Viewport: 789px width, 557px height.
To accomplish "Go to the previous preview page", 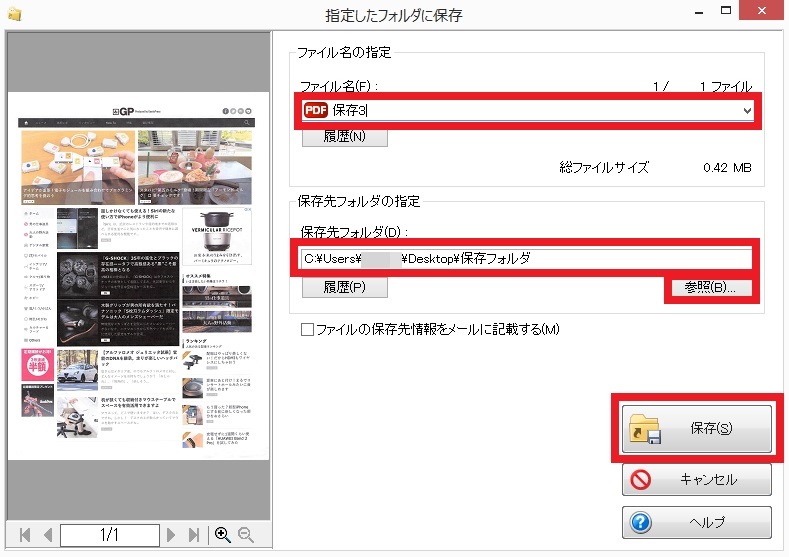I will pos(46,535).
